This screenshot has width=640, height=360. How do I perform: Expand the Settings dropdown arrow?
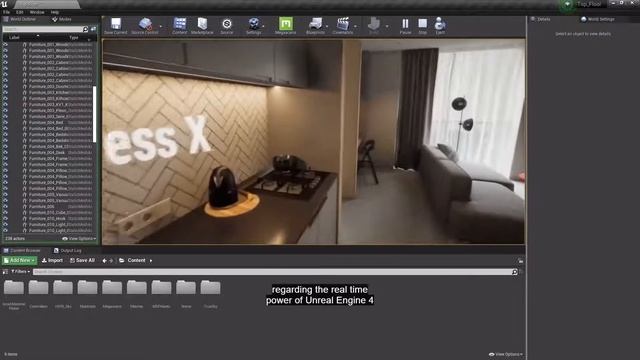263,26
